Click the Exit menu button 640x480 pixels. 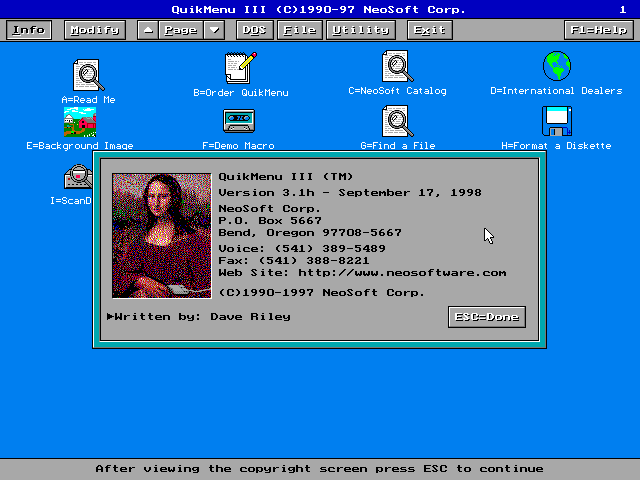(x=430, y=30)
